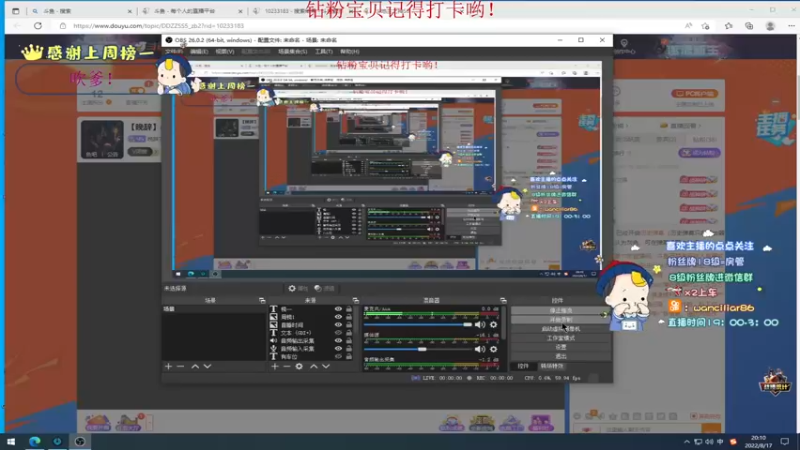Screen dimensions: 800x450
Task: Open OBS Studio from the taskbar
Action: pos(80,441)
